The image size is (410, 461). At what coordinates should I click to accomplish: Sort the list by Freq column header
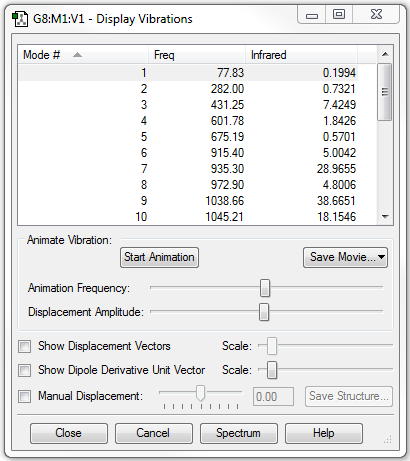tap(197, 55)
